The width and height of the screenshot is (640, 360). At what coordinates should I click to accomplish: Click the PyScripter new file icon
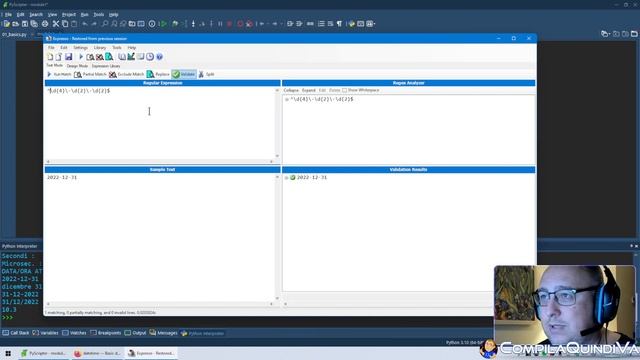7,24
